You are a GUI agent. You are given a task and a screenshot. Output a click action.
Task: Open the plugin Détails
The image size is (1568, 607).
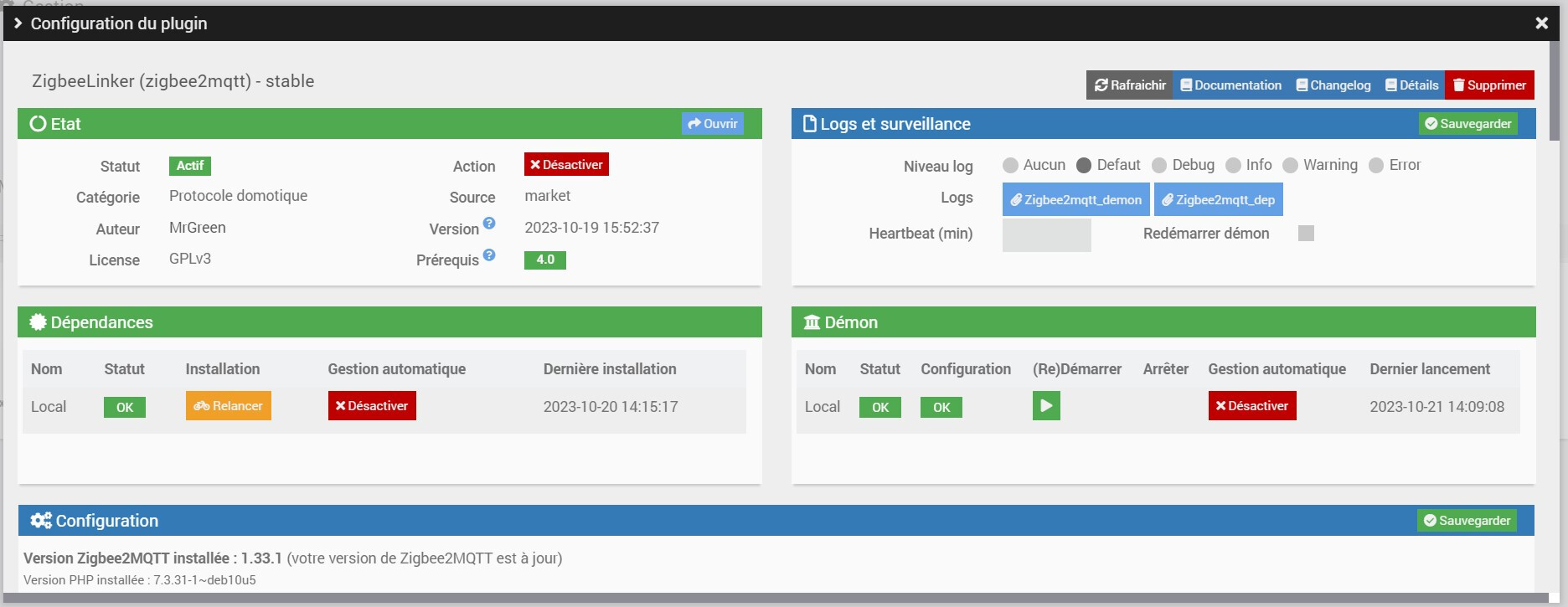coord(1412,85)
